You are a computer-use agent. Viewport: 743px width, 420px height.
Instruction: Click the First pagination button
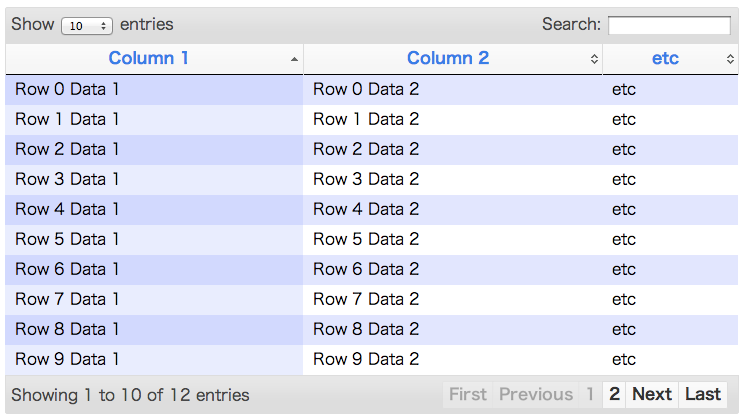(468, 394)
